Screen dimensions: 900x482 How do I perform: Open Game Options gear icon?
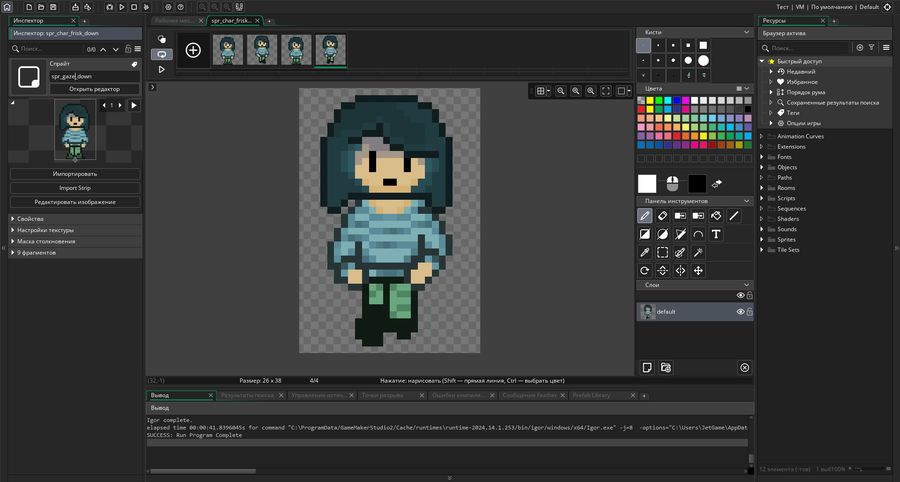(168, 7)
